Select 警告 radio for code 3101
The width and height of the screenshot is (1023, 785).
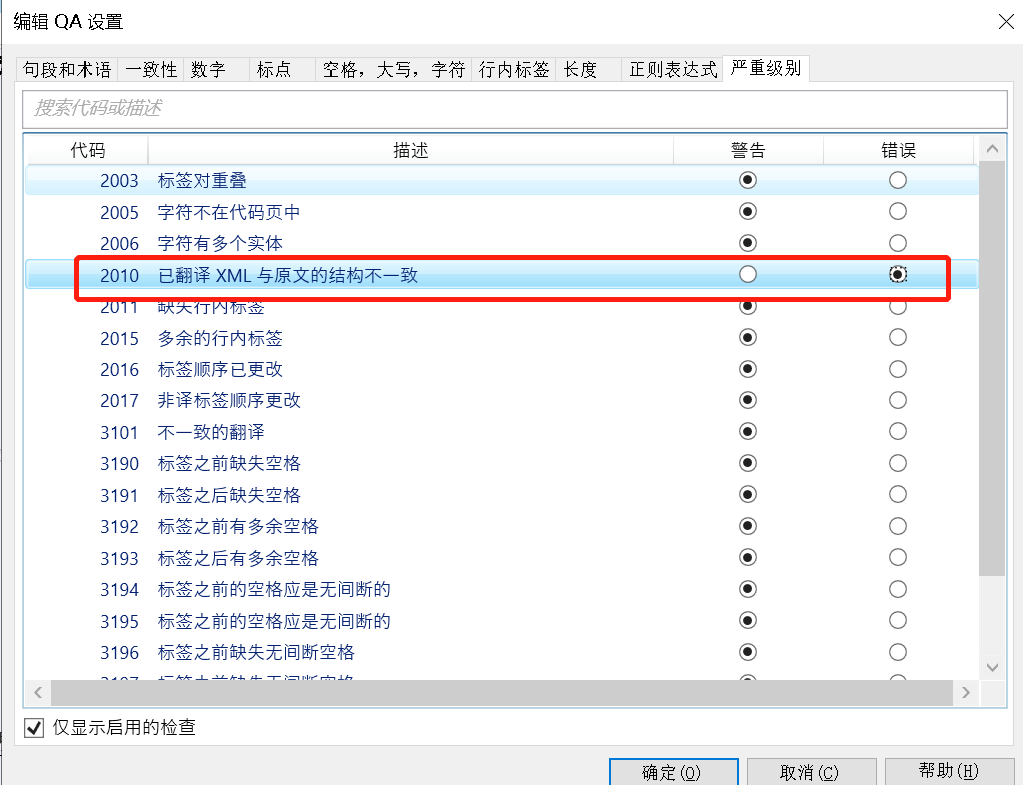748,431
